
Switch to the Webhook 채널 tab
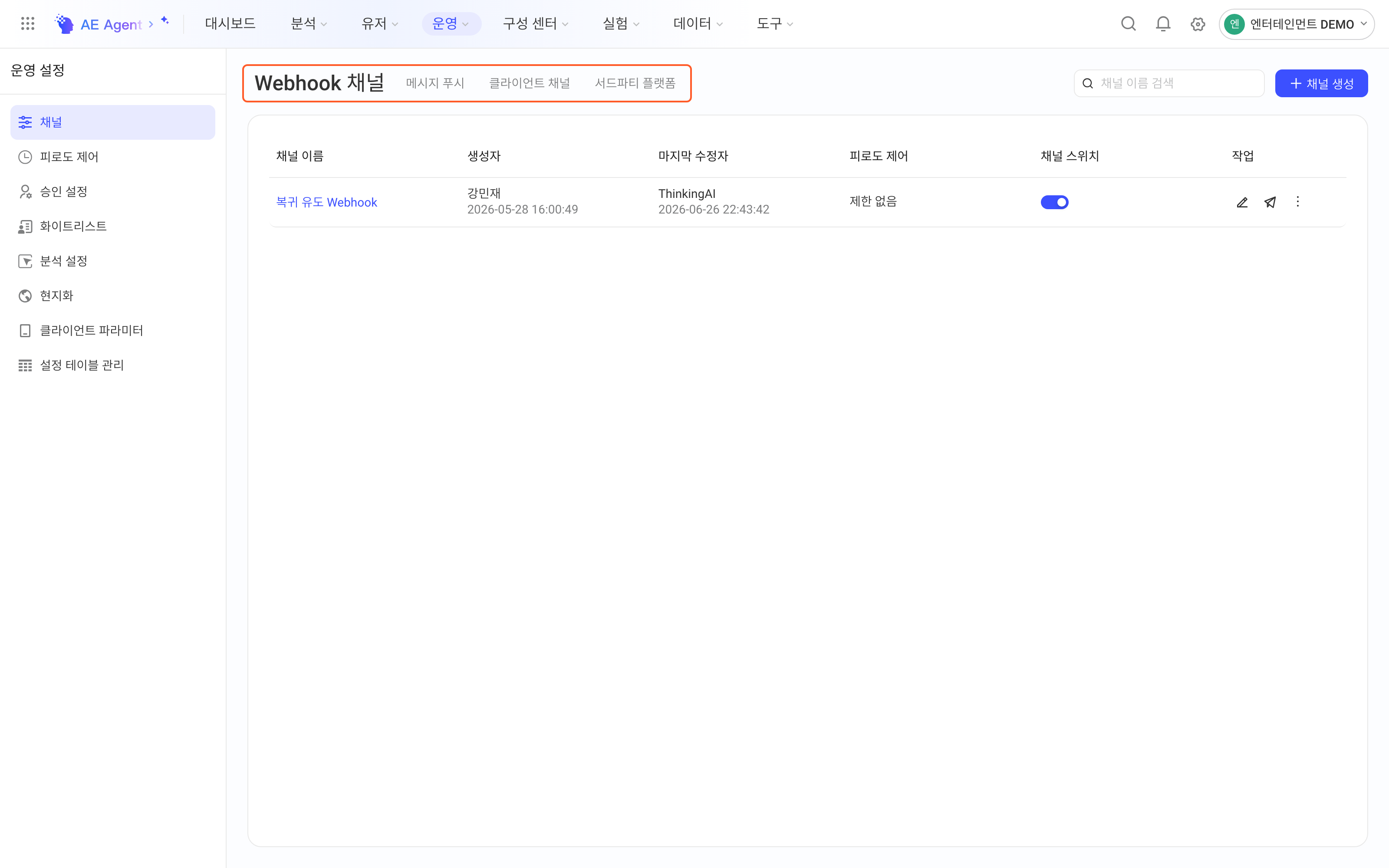coord(320,83)
